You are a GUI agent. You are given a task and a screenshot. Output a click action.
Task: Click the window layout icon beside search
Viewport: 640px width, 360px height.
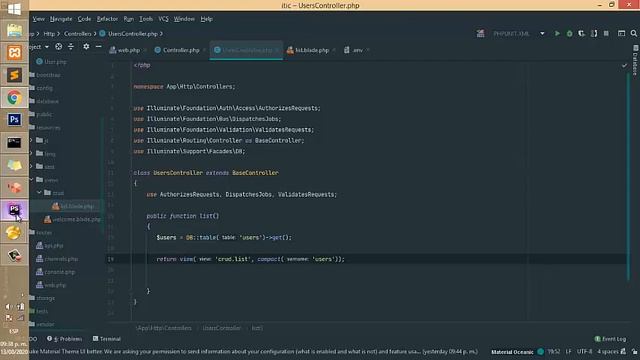(x=621, y=33)
